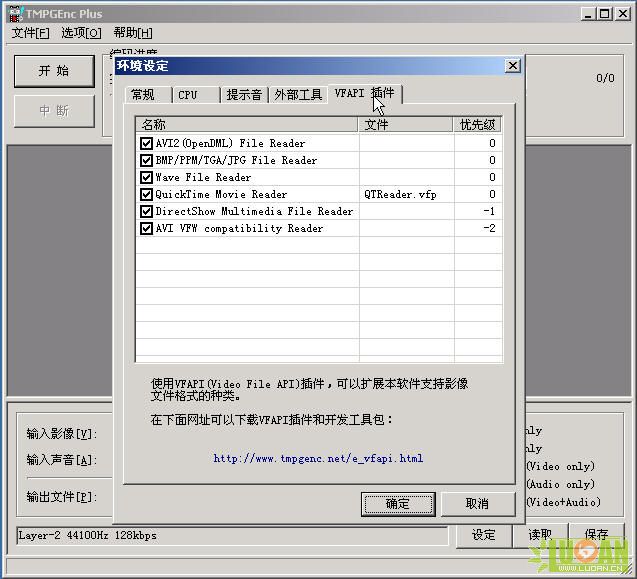
Task: Sort by the 优先级 column header
Action: (477, 125)
